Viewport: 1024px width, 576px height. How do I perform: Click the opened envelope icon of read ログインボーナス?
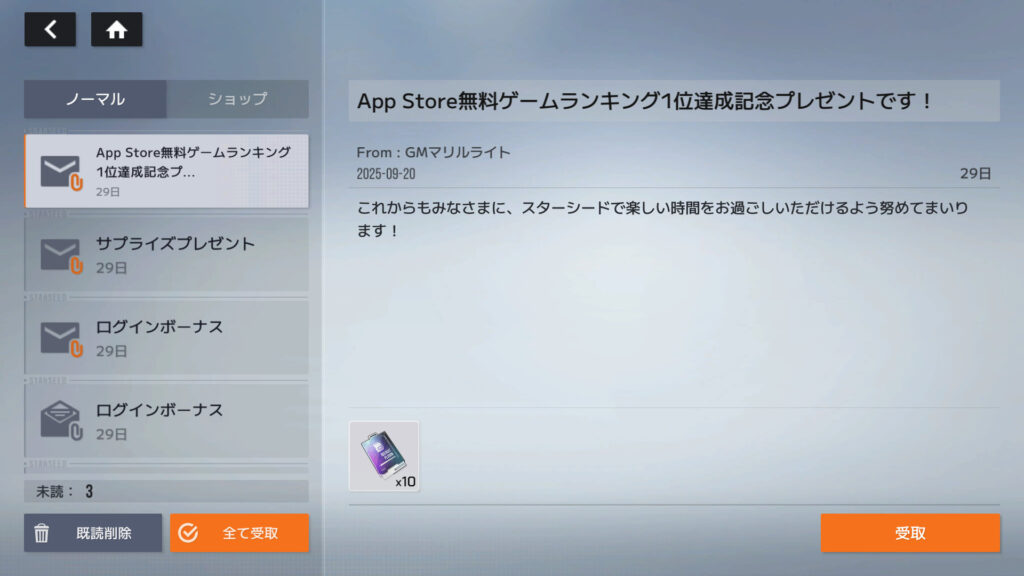coord(60,421)
